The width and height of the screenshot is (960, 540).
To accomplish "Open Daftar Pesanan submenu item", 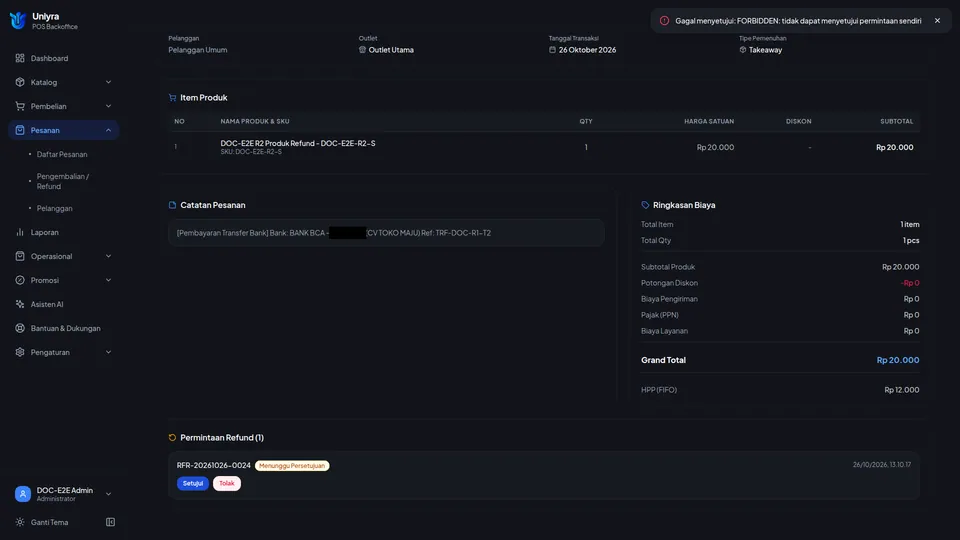I will tap(62, 154).
